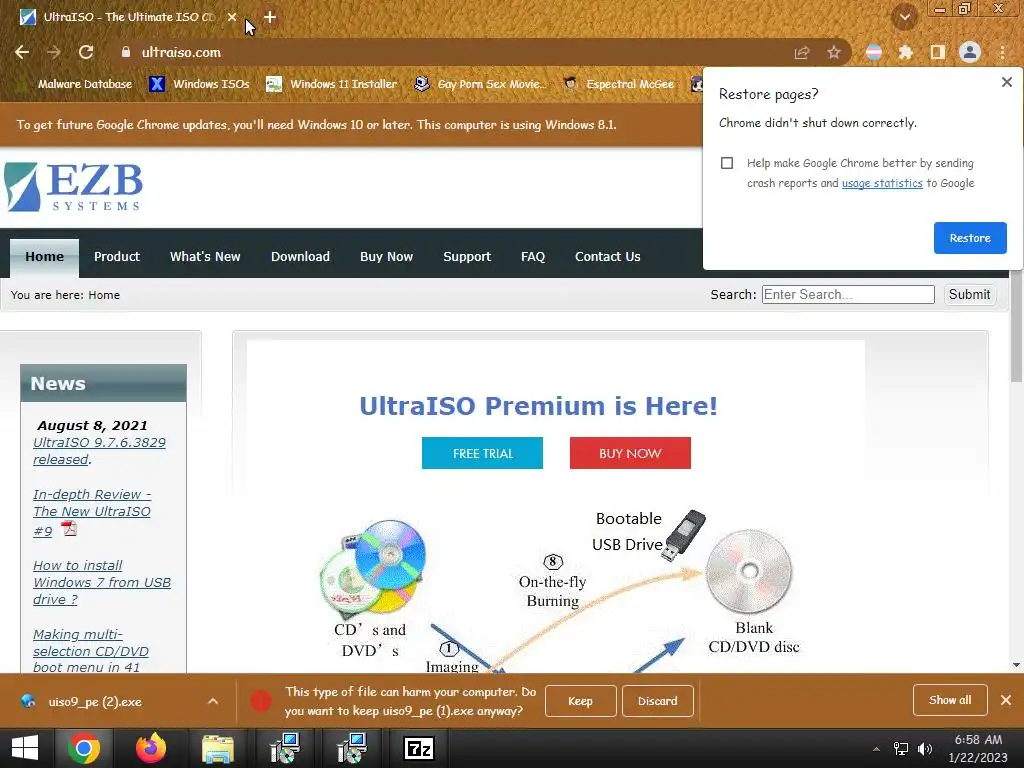The height and width of the screenshot is (768, 1024).
Task: Click the share page icon in address bar
Action: click(x=801, y=53)
